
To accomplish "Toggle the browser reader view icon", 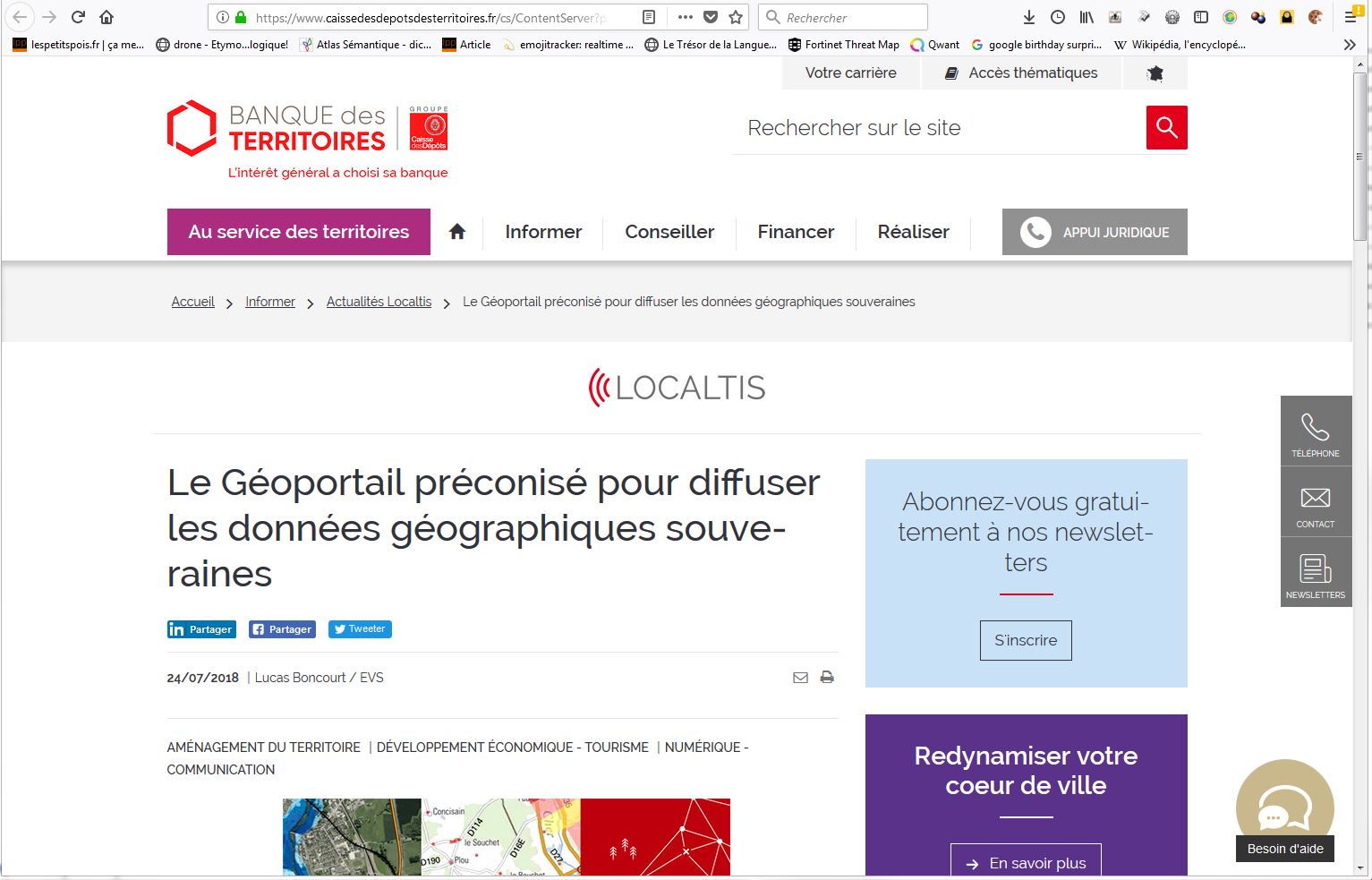I will [649, 17].
